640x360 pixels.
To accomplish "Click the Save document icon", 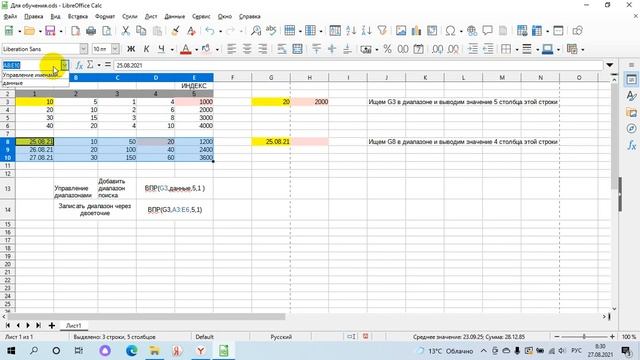I will coord(50,31).
